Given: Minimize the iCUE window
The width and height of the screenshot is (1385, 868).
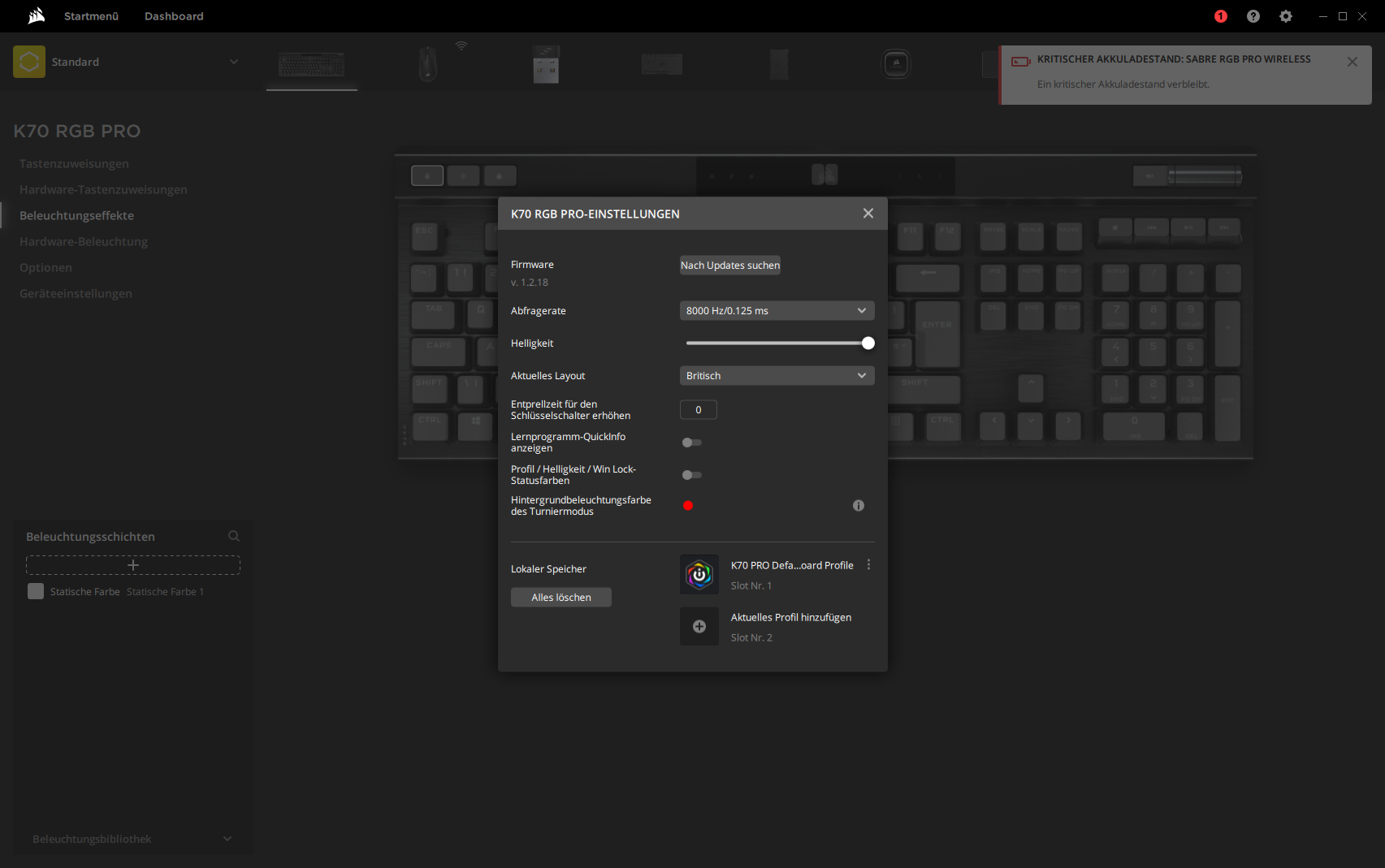Looking at the screenshot, I should [x=1323, y=16].
